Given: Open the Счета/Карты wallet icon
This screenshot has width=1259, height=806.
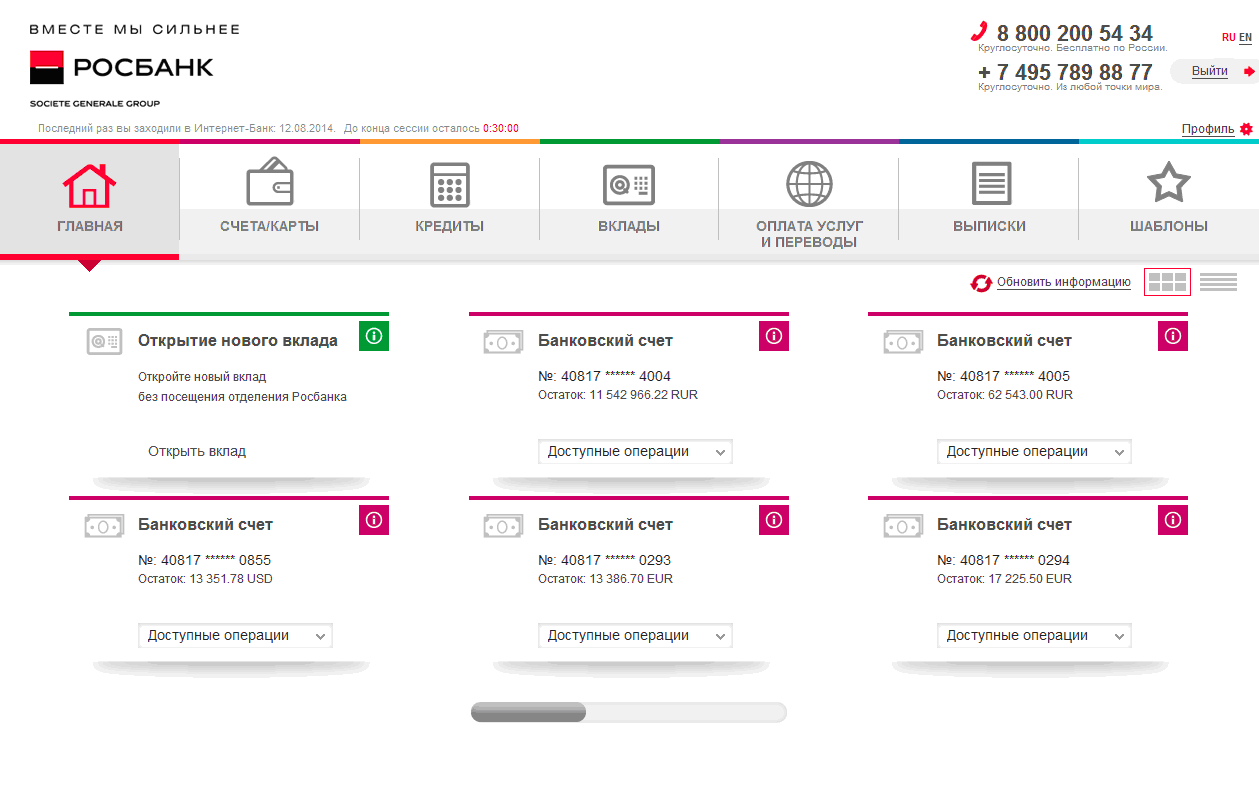Looking at the screenshot, I should [269, 184].
